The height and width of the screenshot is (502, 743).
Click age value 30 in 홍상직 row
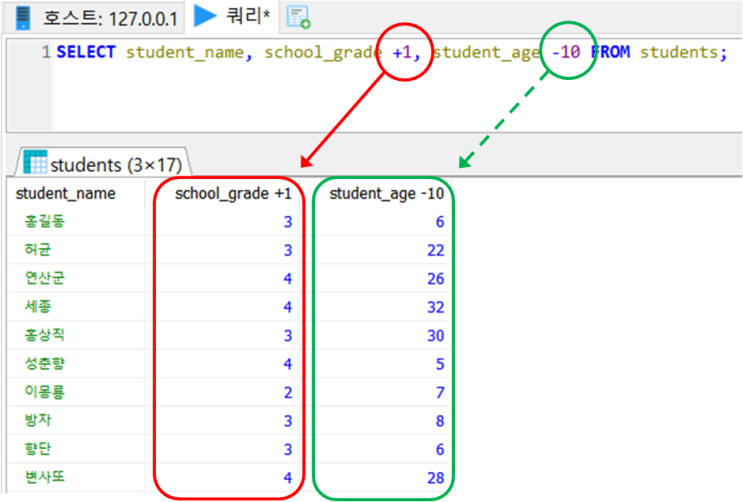[x=435, y=336]
